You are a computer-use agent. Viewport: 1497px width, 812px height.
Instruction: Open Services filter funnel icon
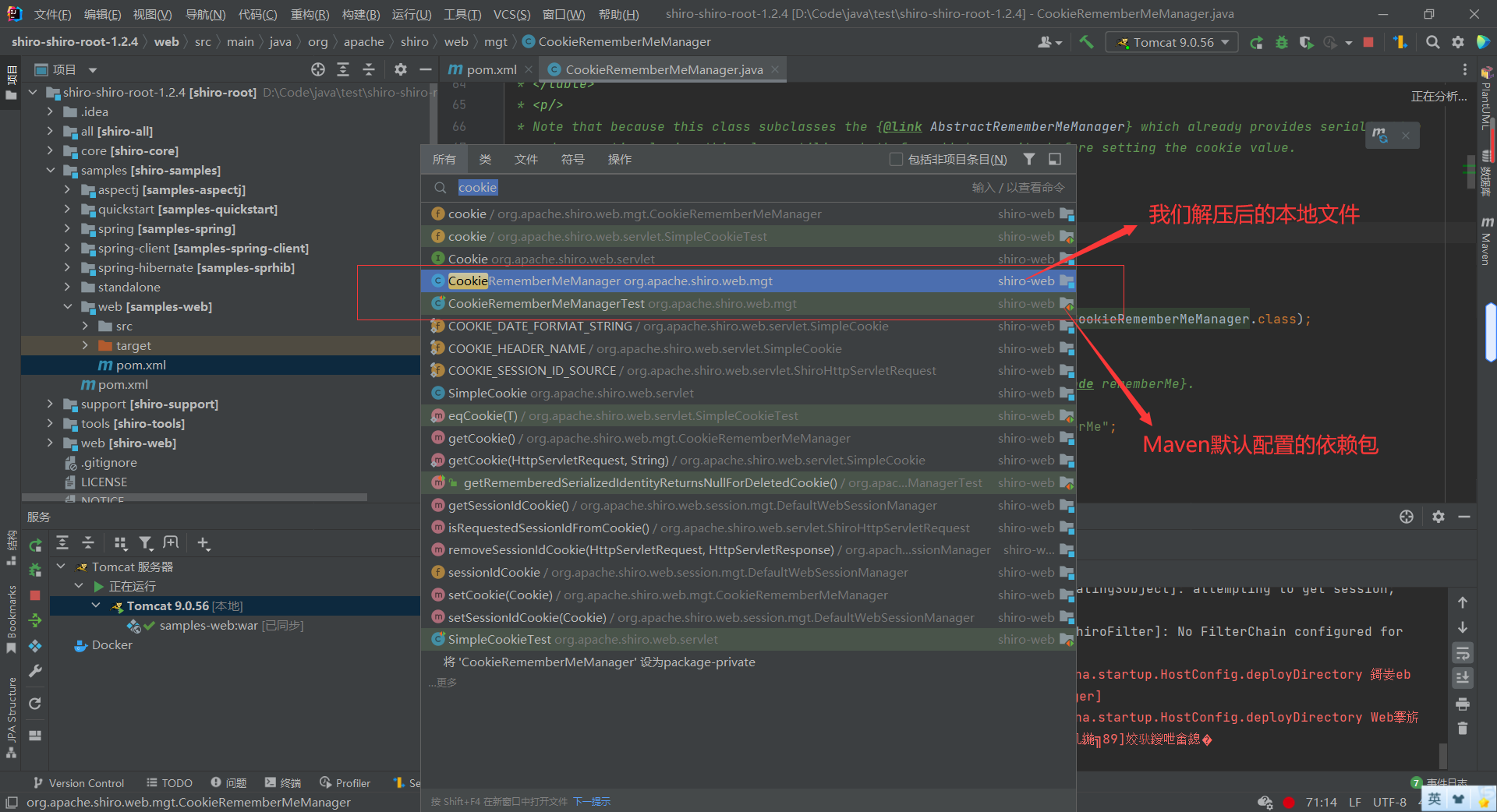[146, 543]
